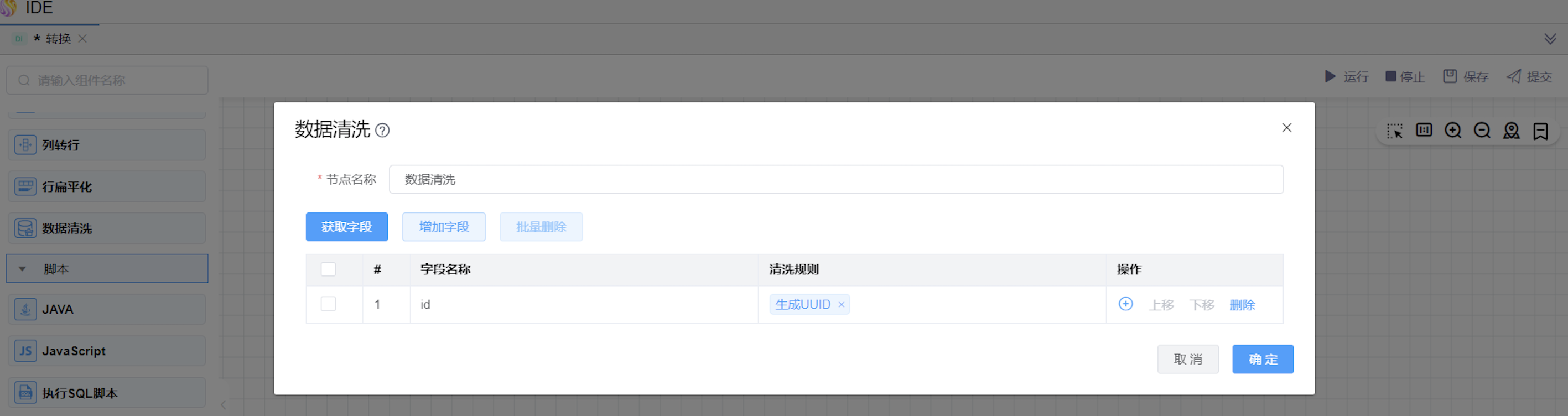Click the help icon beside 数据清洗 title
The width and height of the screenshot is (1568, 416).
click(x=382, y=130)
